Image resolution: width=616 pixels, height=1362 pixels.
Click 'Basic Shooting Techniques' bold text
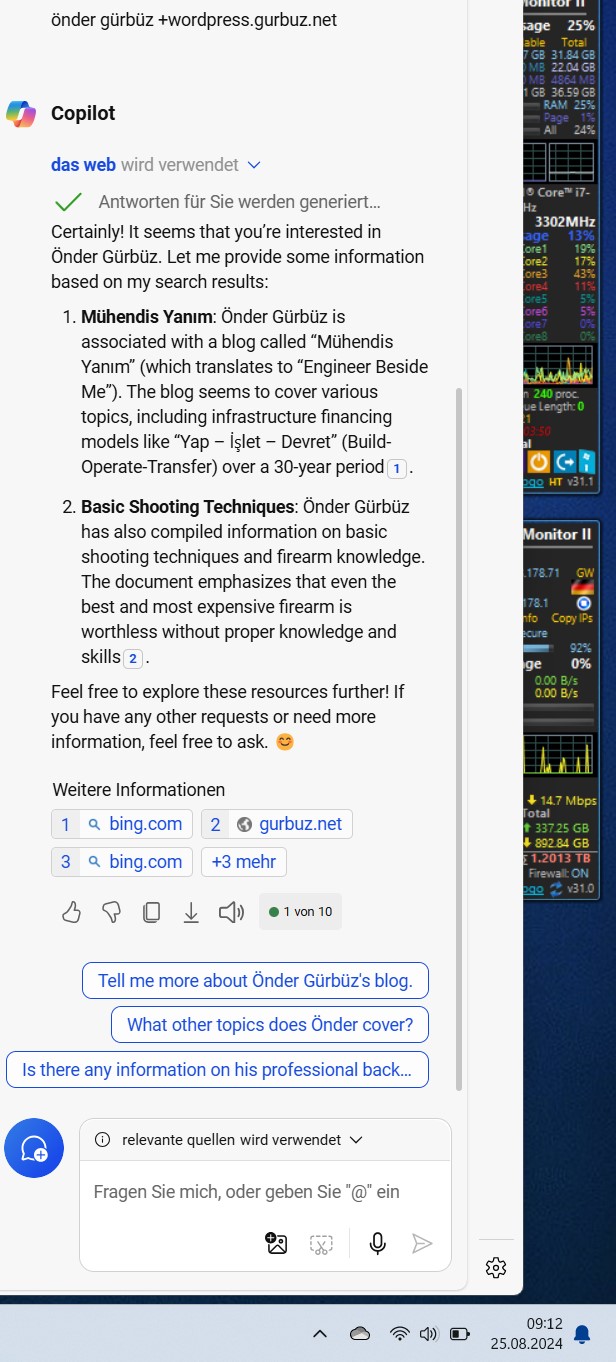188,507
